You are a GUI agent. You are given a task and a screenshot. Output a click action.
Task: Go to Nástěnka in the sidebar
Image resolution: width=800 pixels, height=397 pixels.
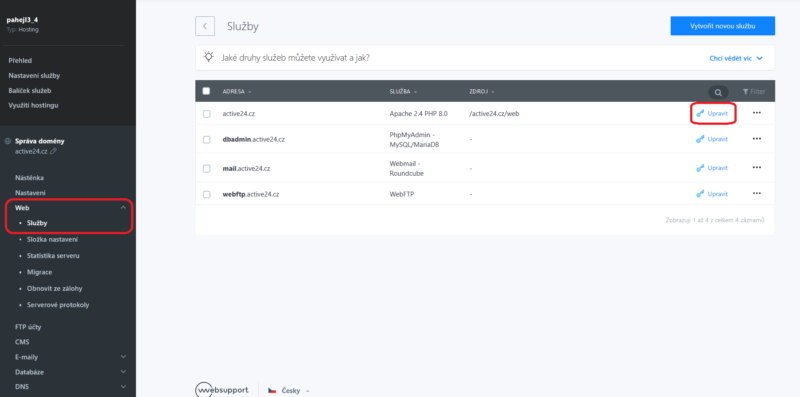pos(30,178)
